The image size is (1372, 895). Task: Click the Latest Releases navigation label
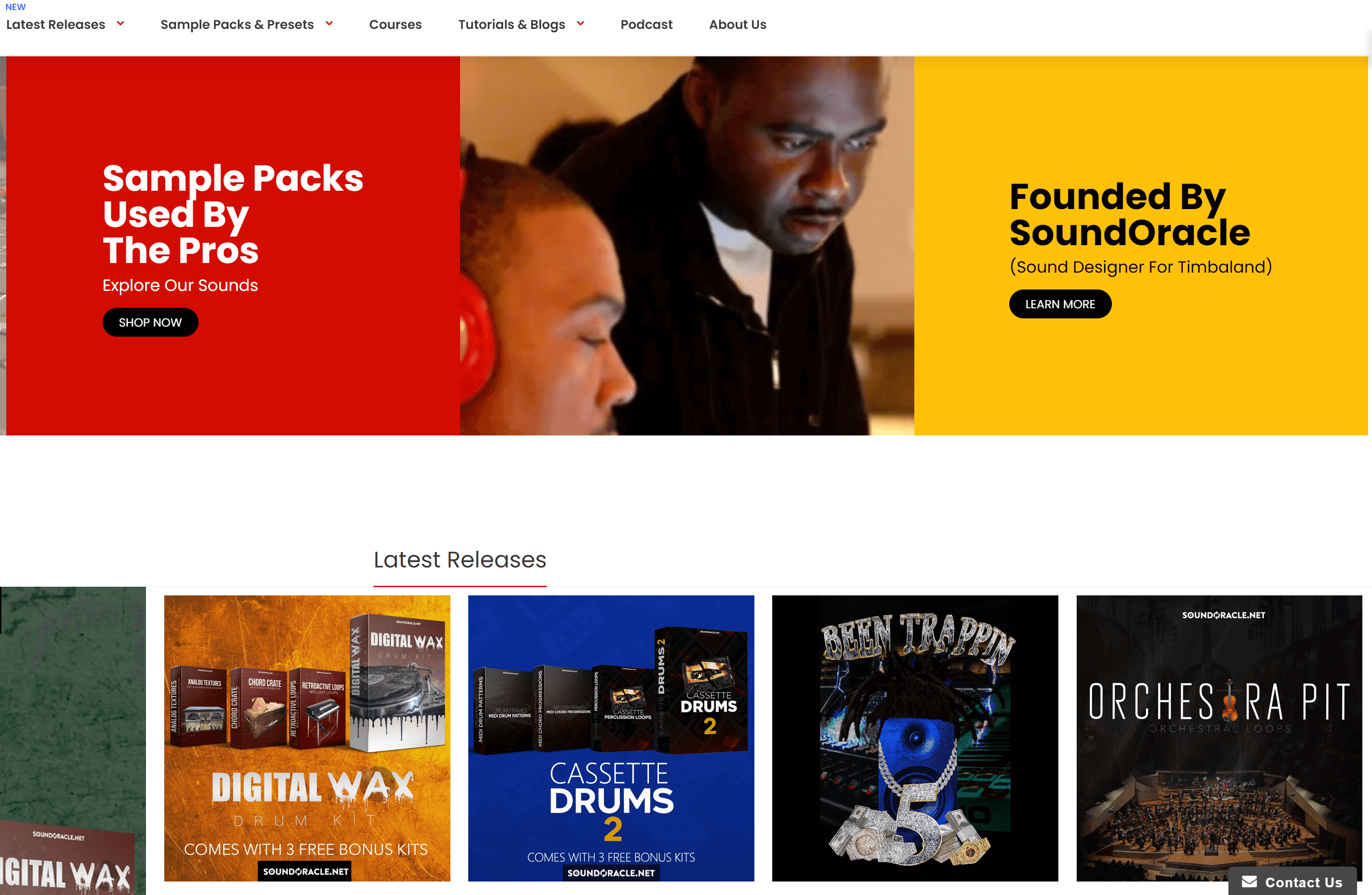tap(56, 24)
